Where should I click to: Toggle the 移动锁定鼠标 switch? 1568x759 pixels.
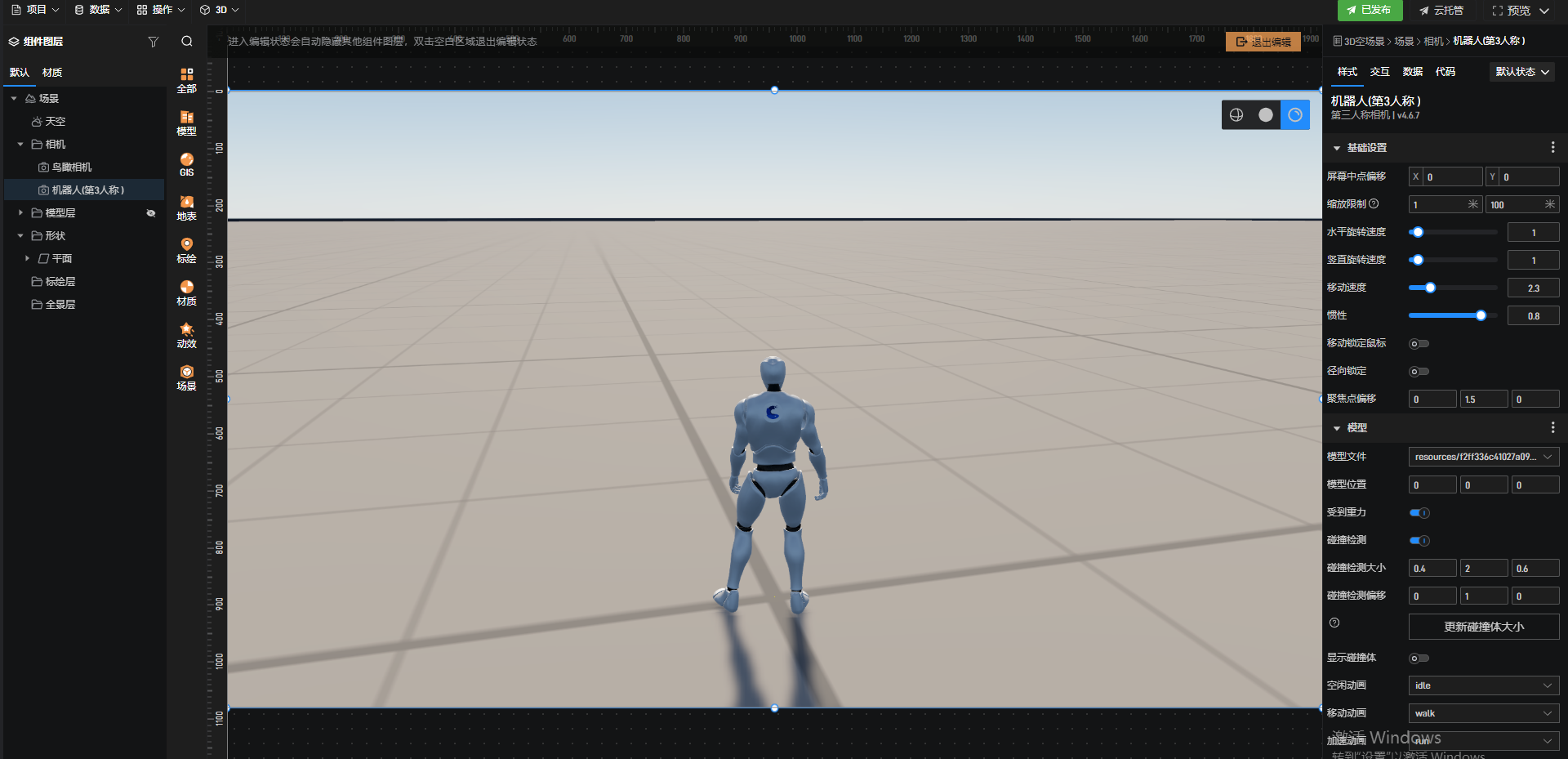(1419, 344)
